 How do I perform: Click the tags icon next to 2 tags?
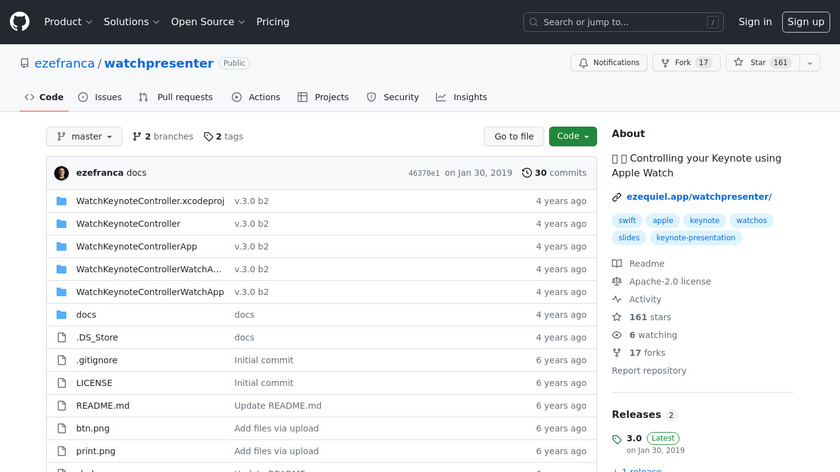[208, 137]
